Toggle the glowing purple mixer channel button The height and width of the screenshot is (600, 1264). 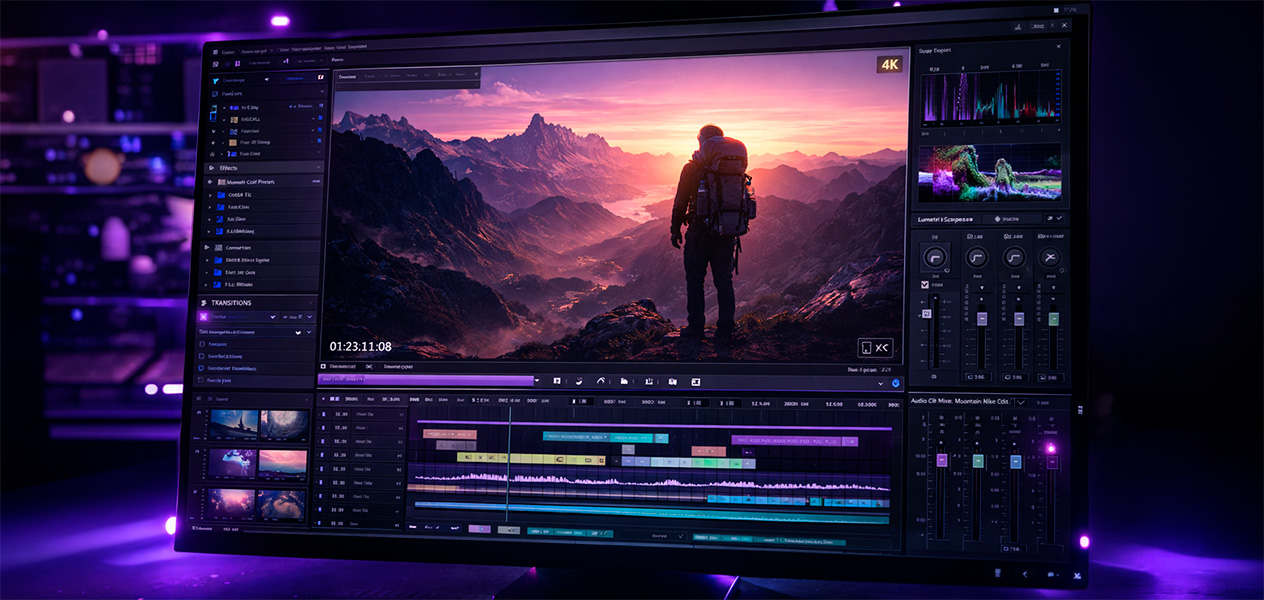pyautogui.click(x=1051, y=449)
